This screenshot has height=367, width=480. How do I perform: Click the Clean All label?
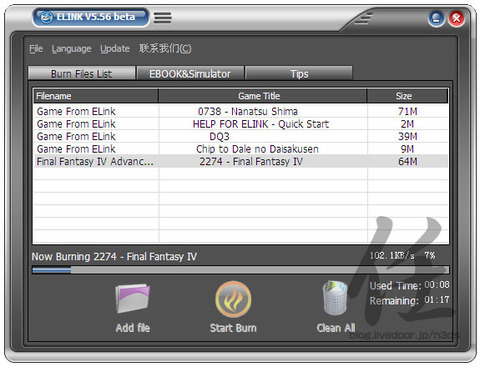[336, 328]
